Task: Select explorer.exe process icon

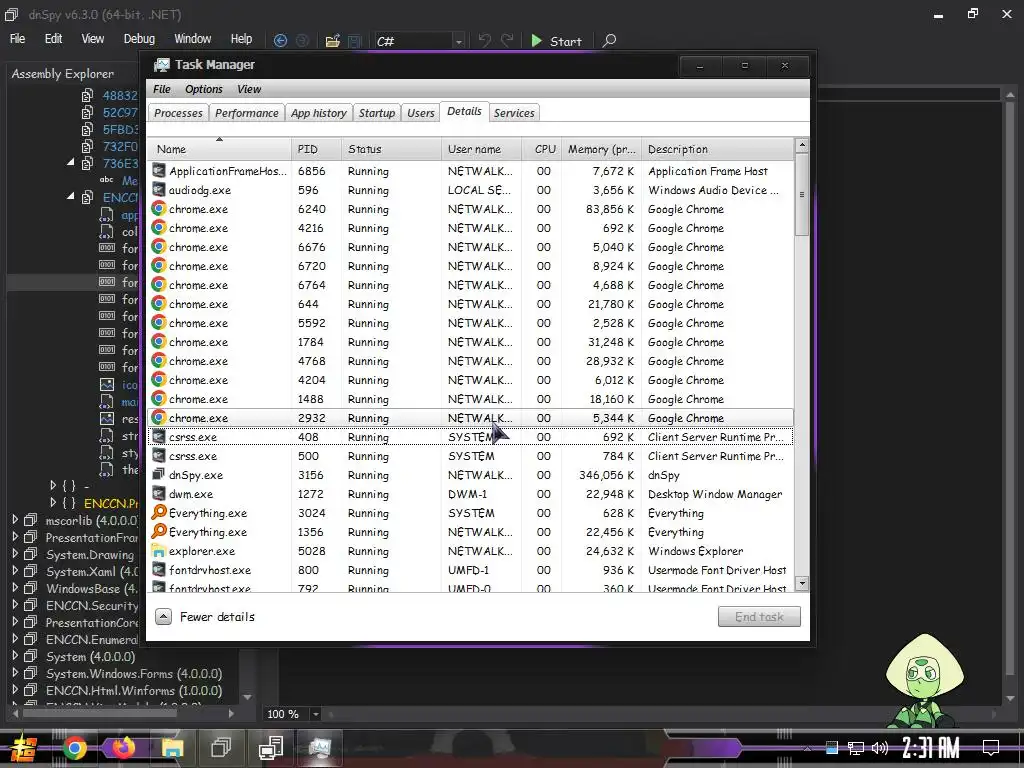Action: [159, 551]
